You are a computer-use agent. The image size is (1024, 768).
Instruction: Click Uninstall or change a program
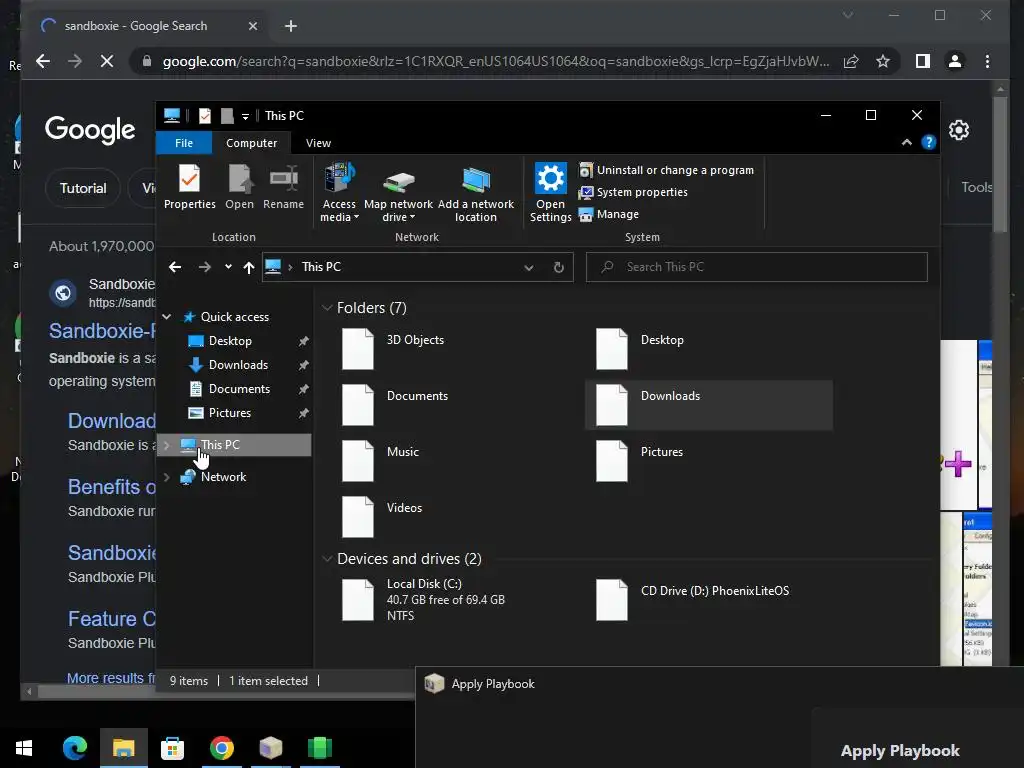click(x=667, y=170)
